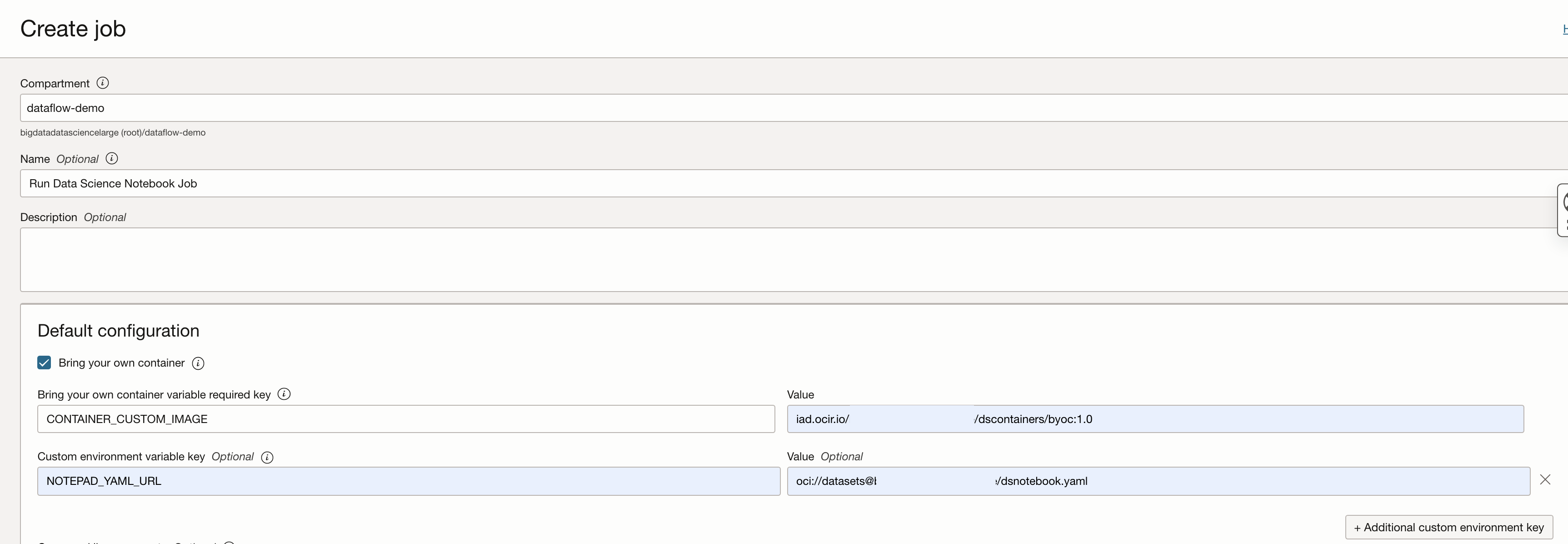The image size is (1568, 544).
Task: Click the iad.ocir.io container image value field
Action: (1155, 419)
